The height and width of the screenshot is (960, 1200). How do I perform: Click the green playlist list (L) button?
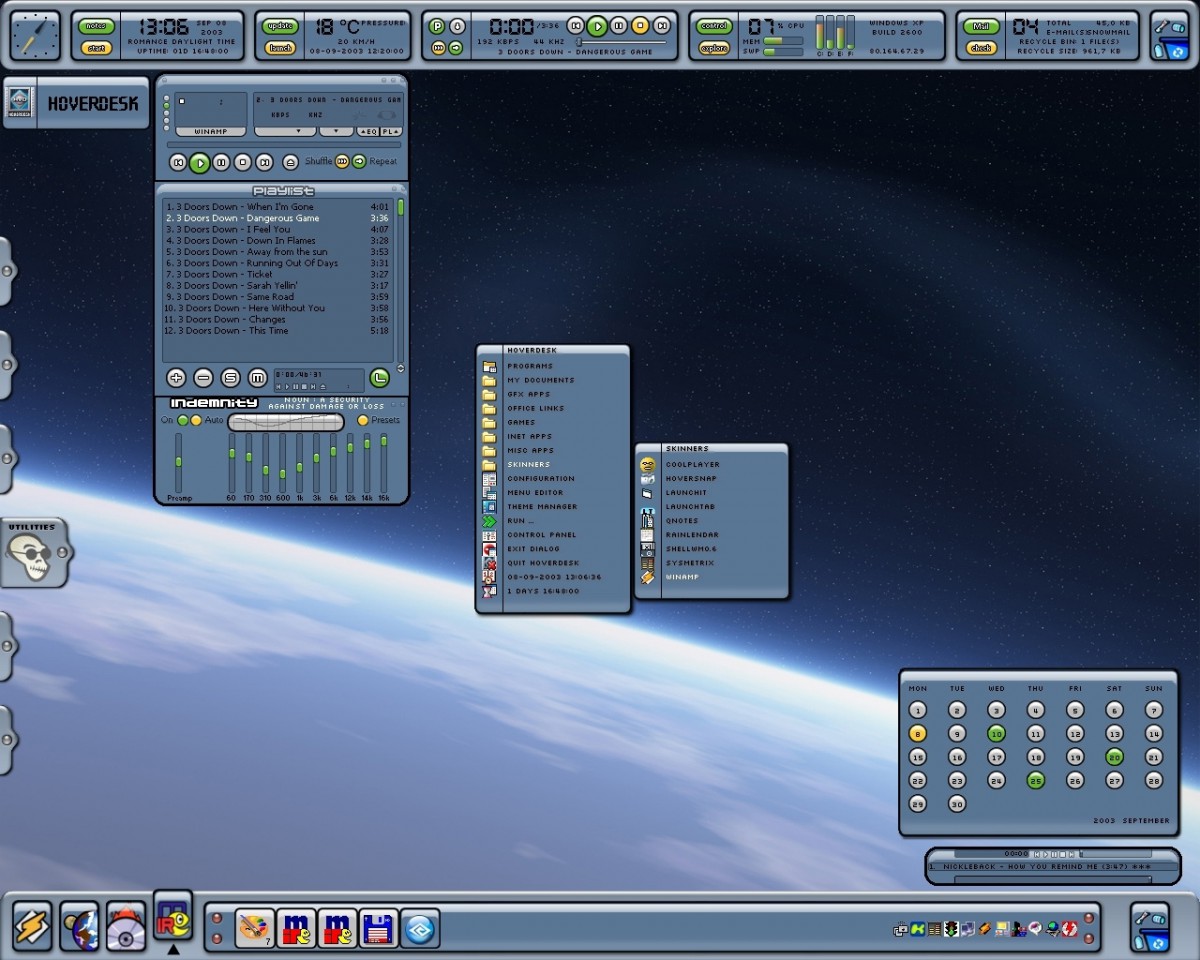point(379,377)
